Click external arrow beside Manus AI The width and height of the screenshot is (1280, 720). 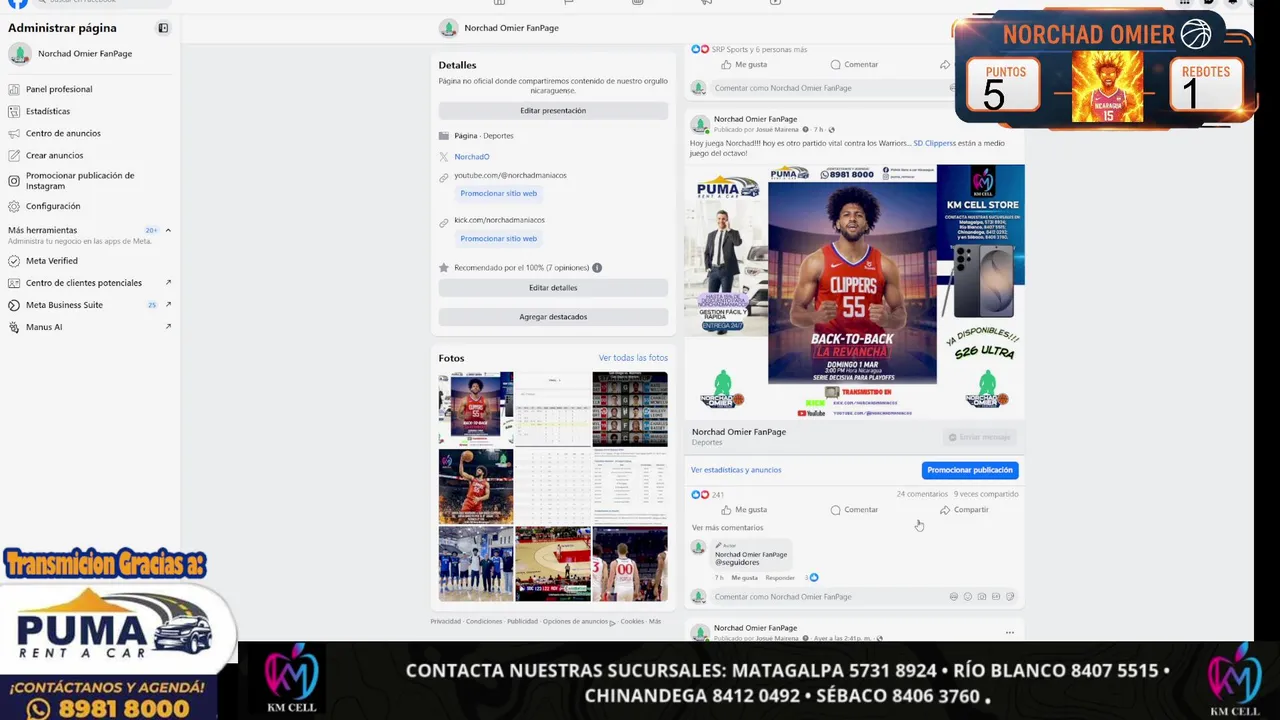(168, 327)
